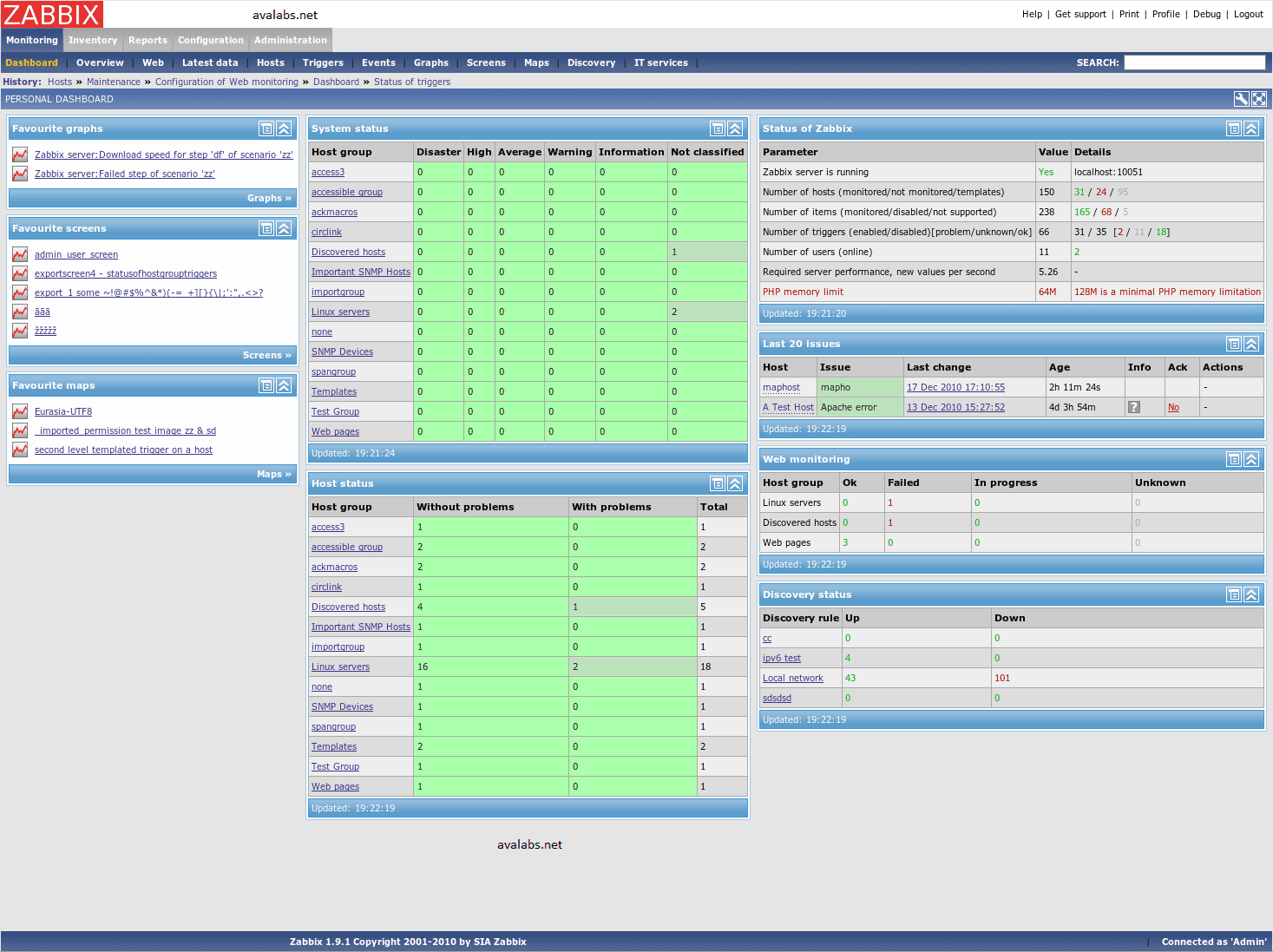Click icon next to export_1 some screen
This screenshot has width=1273, height=952.
pyautogui.click(x=20, y=292)
